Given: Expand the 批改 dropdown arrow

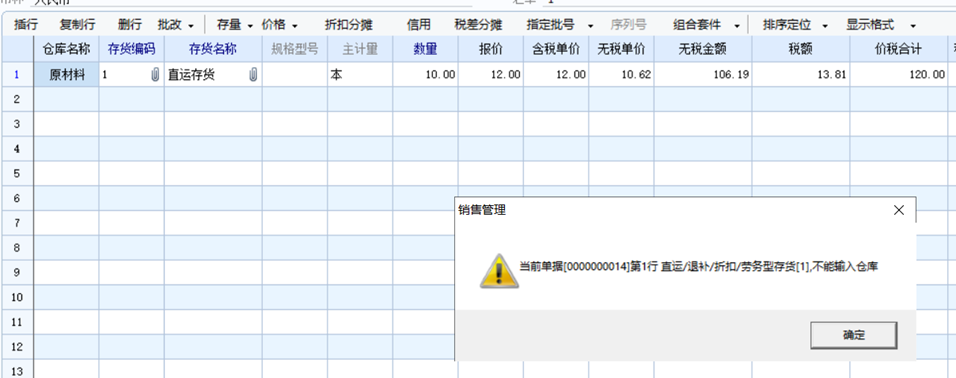Looking at the screenshot, I should [191, 26].
